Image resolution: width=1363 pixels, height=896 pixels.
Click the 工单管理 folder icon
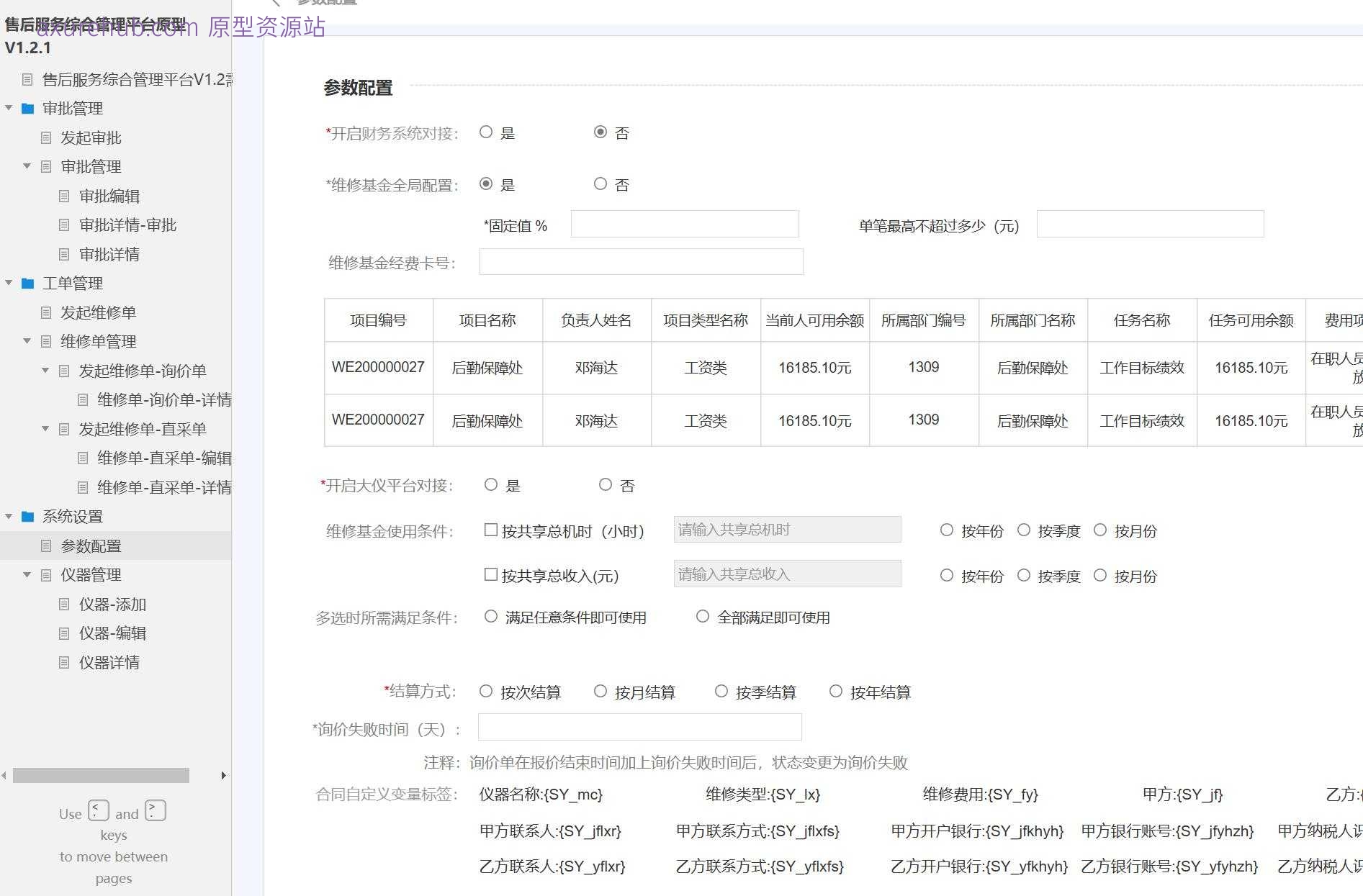pyautogui.click(x=27, y=284)
